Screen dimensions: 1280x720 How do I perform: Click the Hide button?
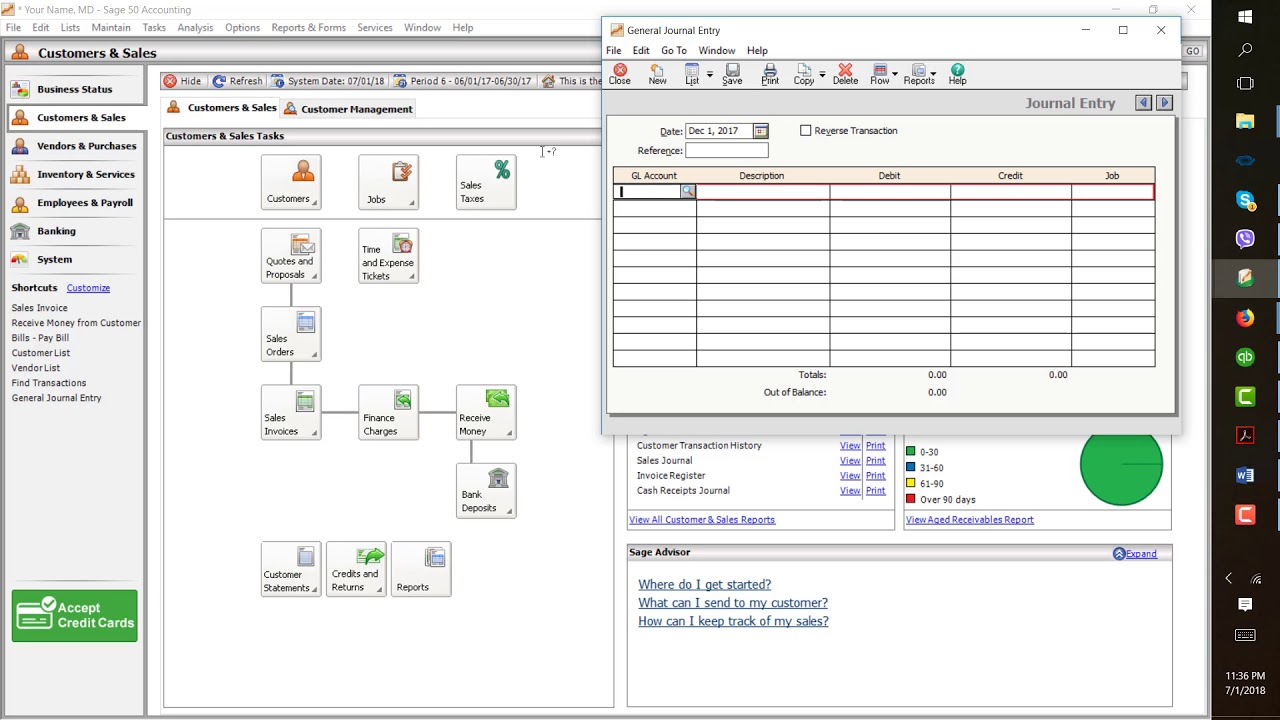[x=183, y=81]
